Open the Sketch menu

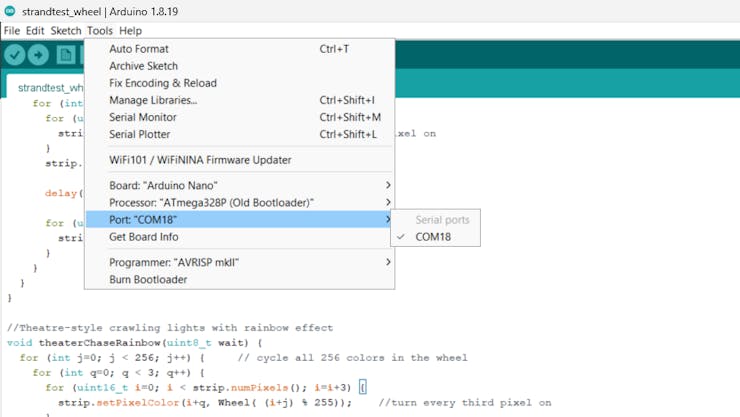click(x=66, y=31)
